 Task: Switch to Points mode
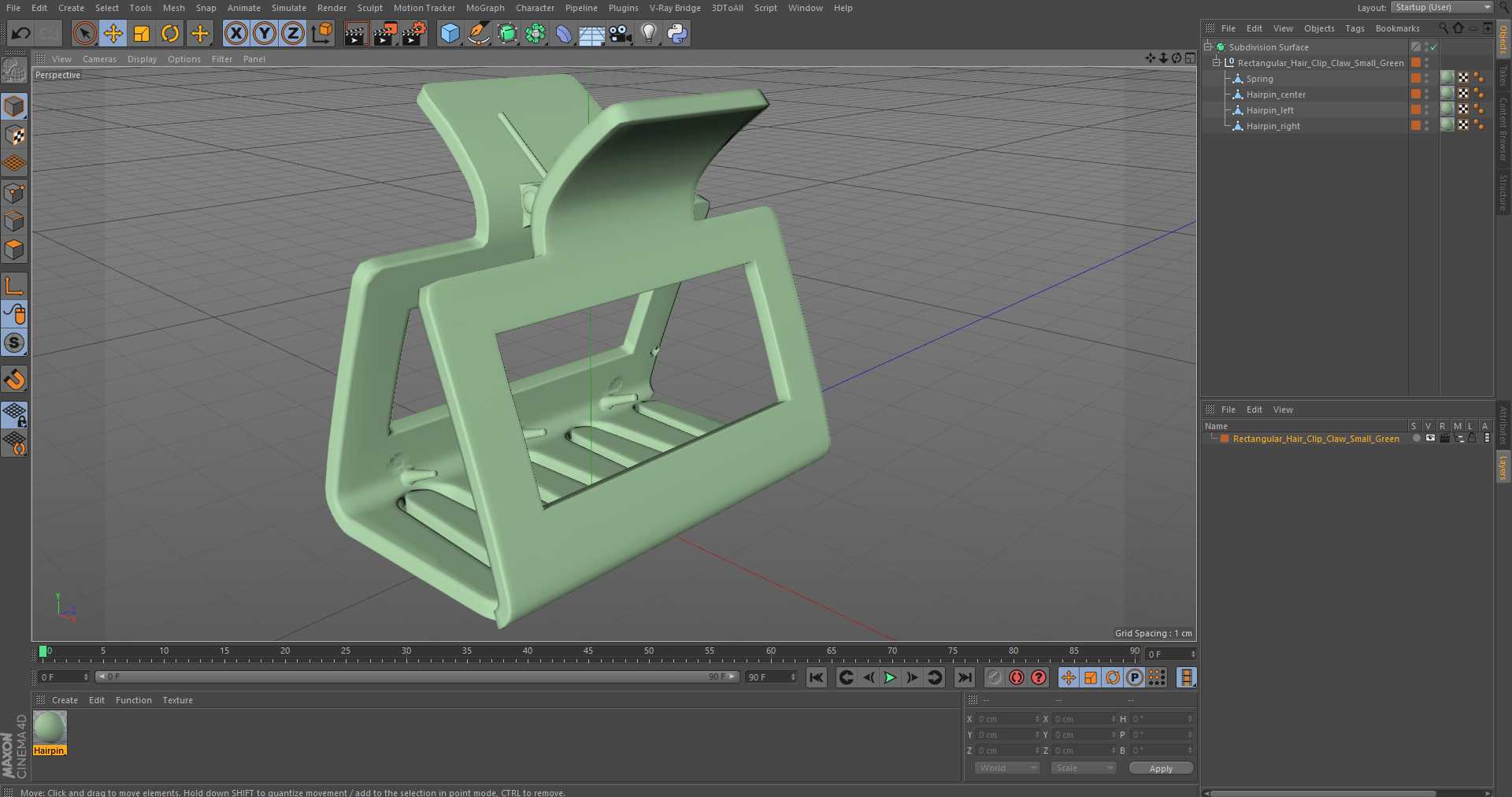14,193
